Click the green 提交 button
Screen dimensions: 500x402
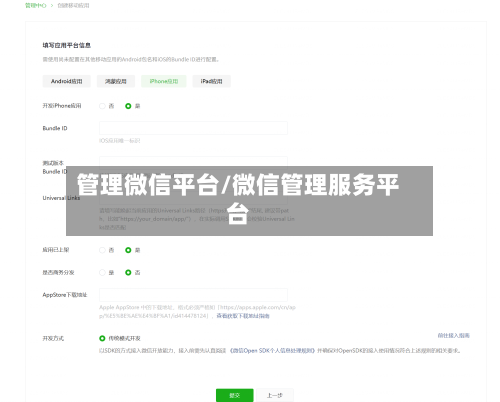tap(235, 395)
